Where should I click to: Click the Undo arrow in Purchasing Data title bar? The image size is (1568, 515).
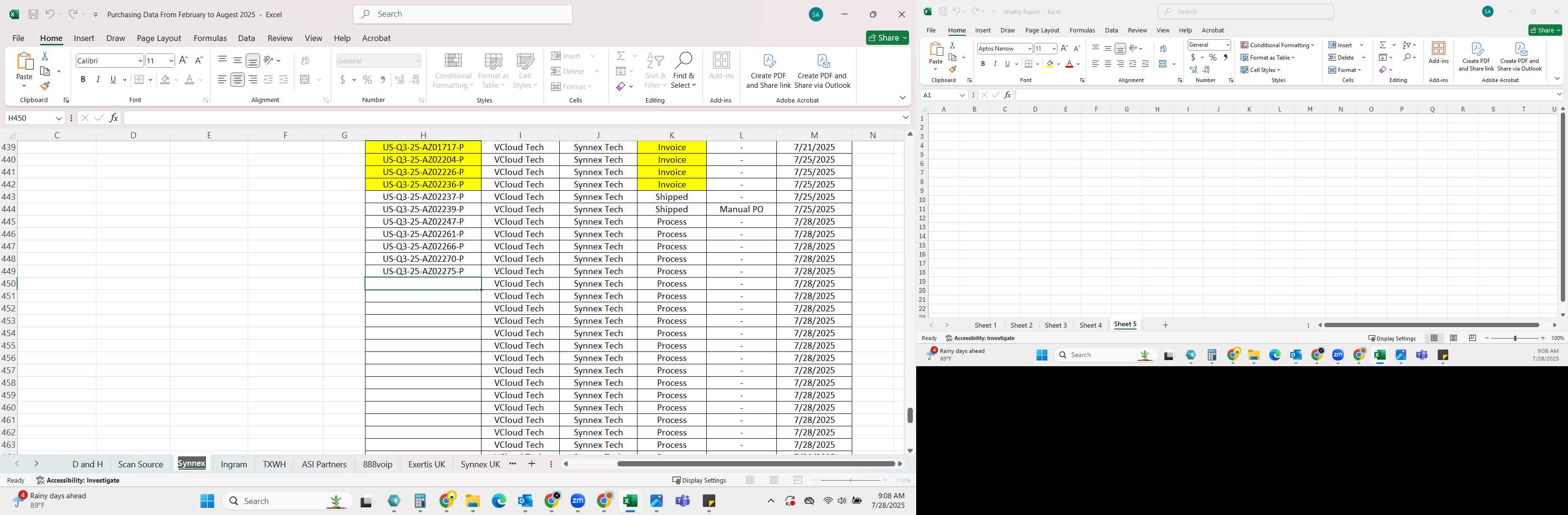49,14
